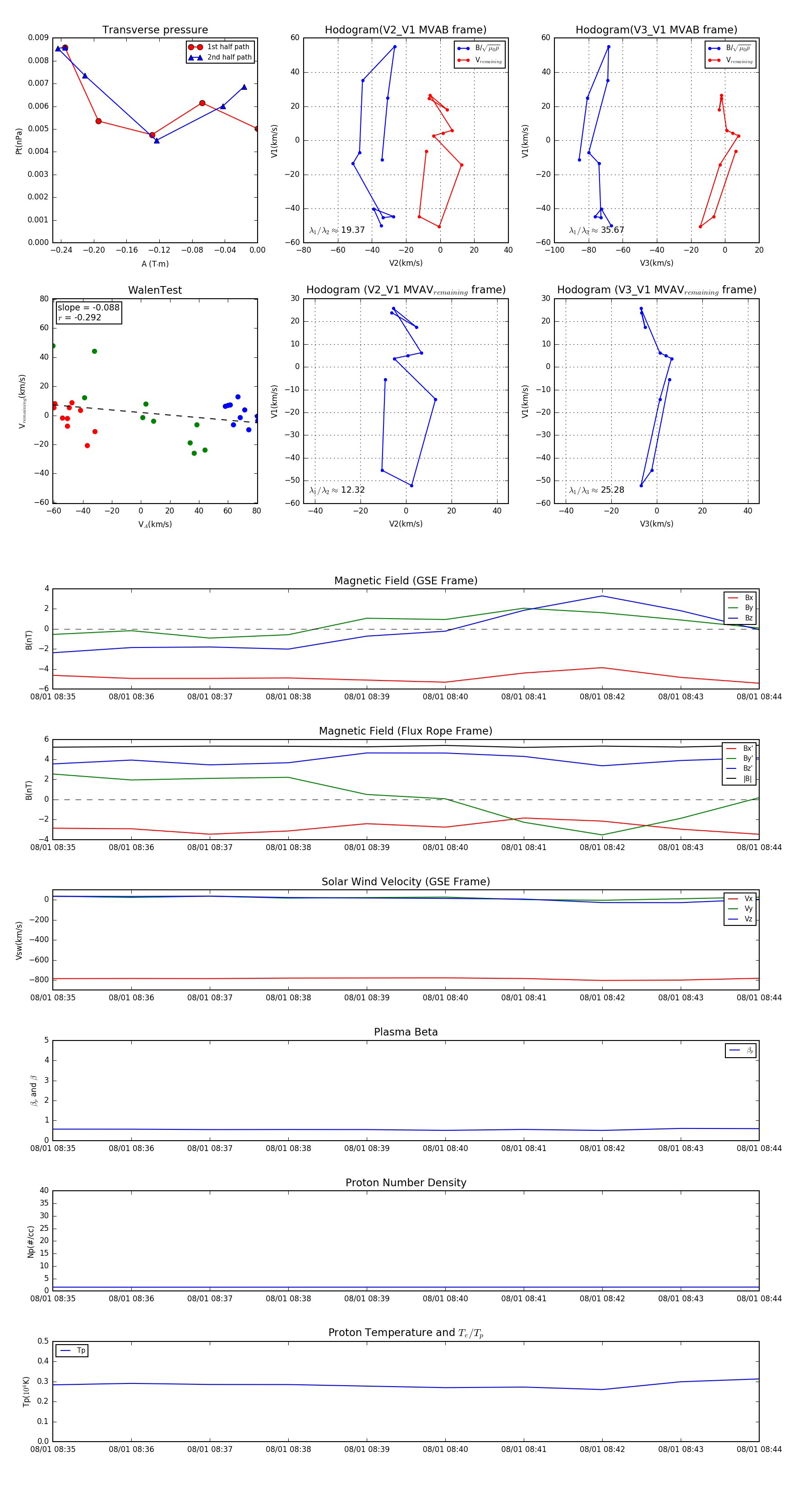Click the 'Vx' legend entry in velocity panel
This screenshot has height=1489, width=812.
click(740, 899)
